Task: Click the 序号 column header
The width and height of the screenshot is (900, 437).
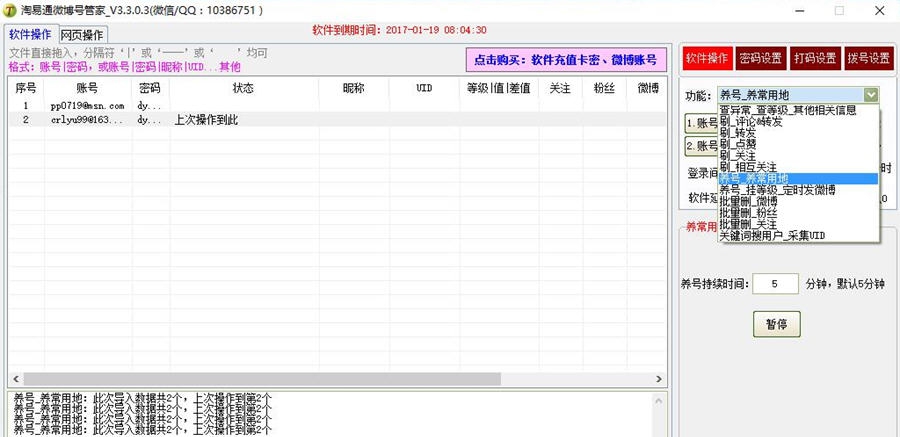Action: [25, 88]
